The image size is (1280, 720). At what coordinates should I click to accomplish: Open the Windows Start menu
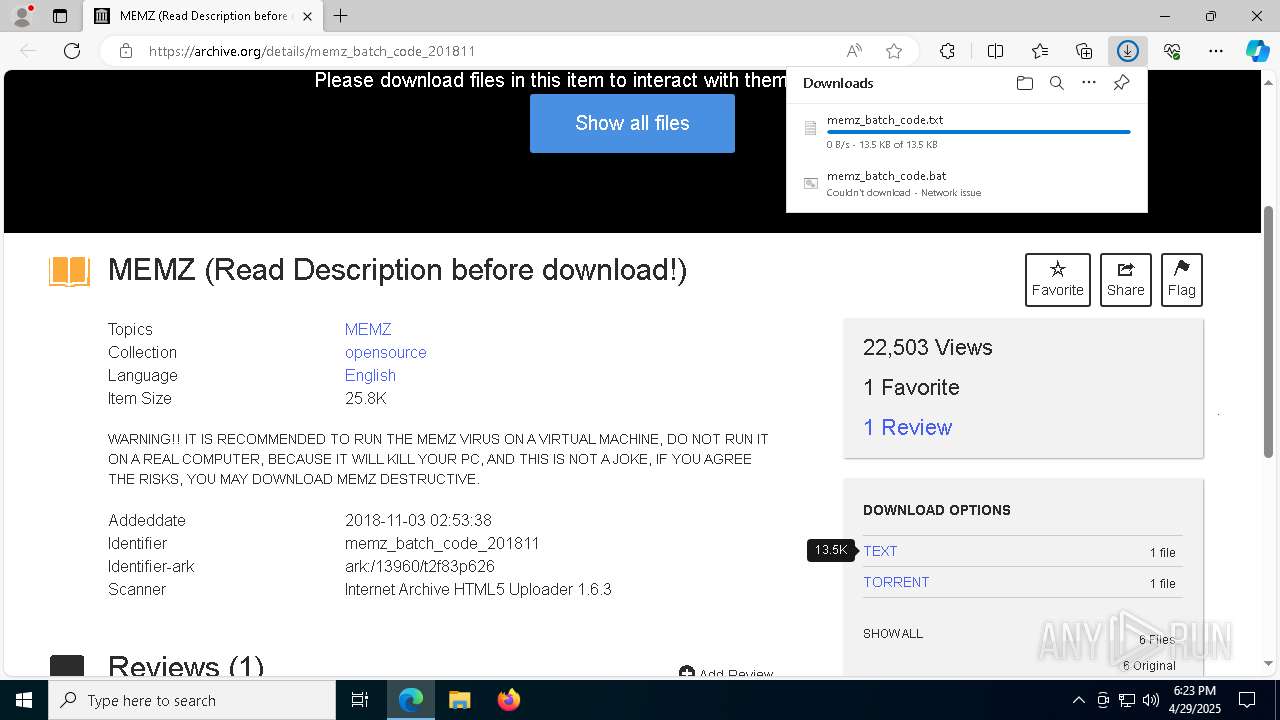point(24,700)
